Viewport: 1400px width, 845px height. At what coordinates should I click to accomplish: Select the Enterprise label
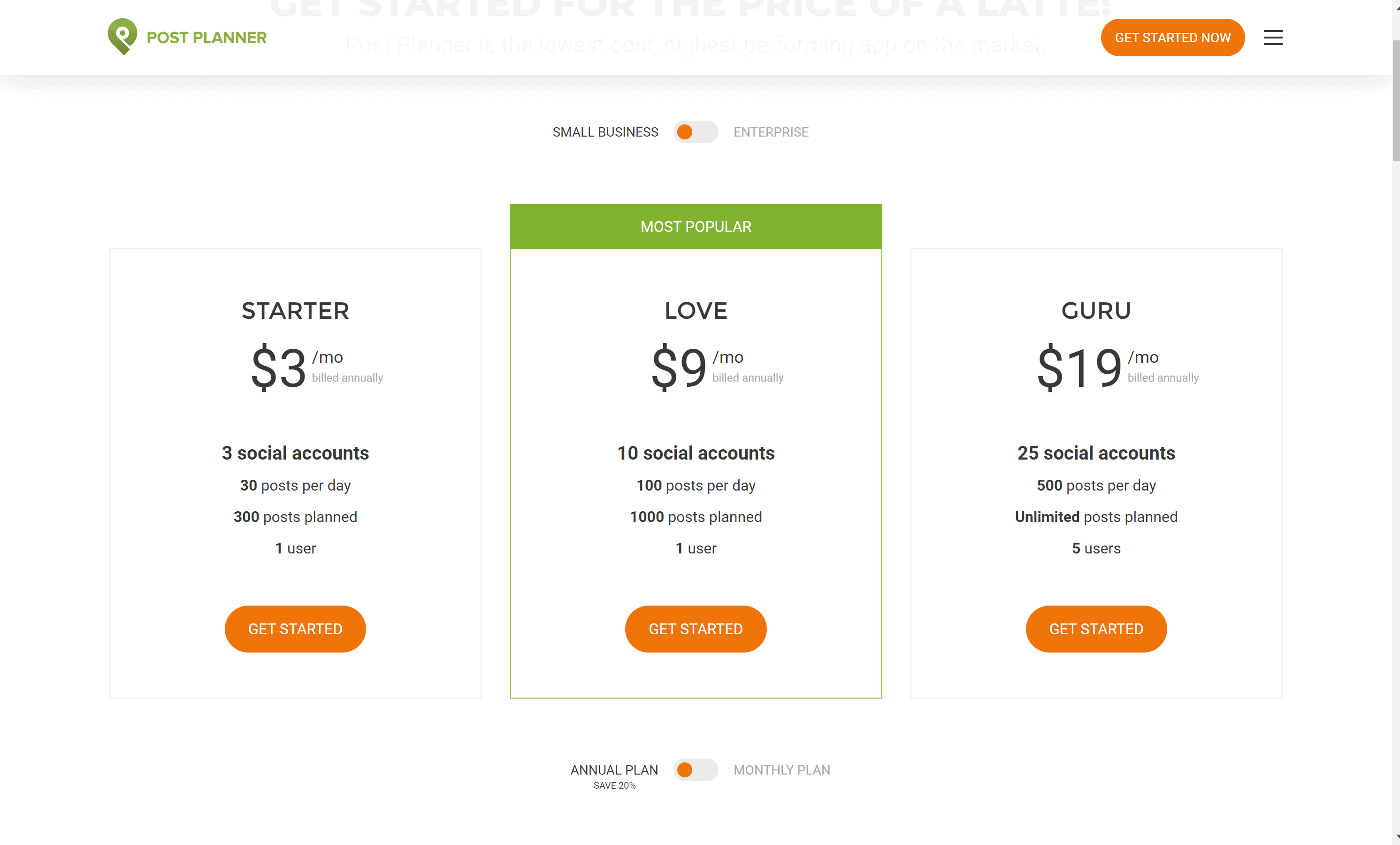click(771, 132)
